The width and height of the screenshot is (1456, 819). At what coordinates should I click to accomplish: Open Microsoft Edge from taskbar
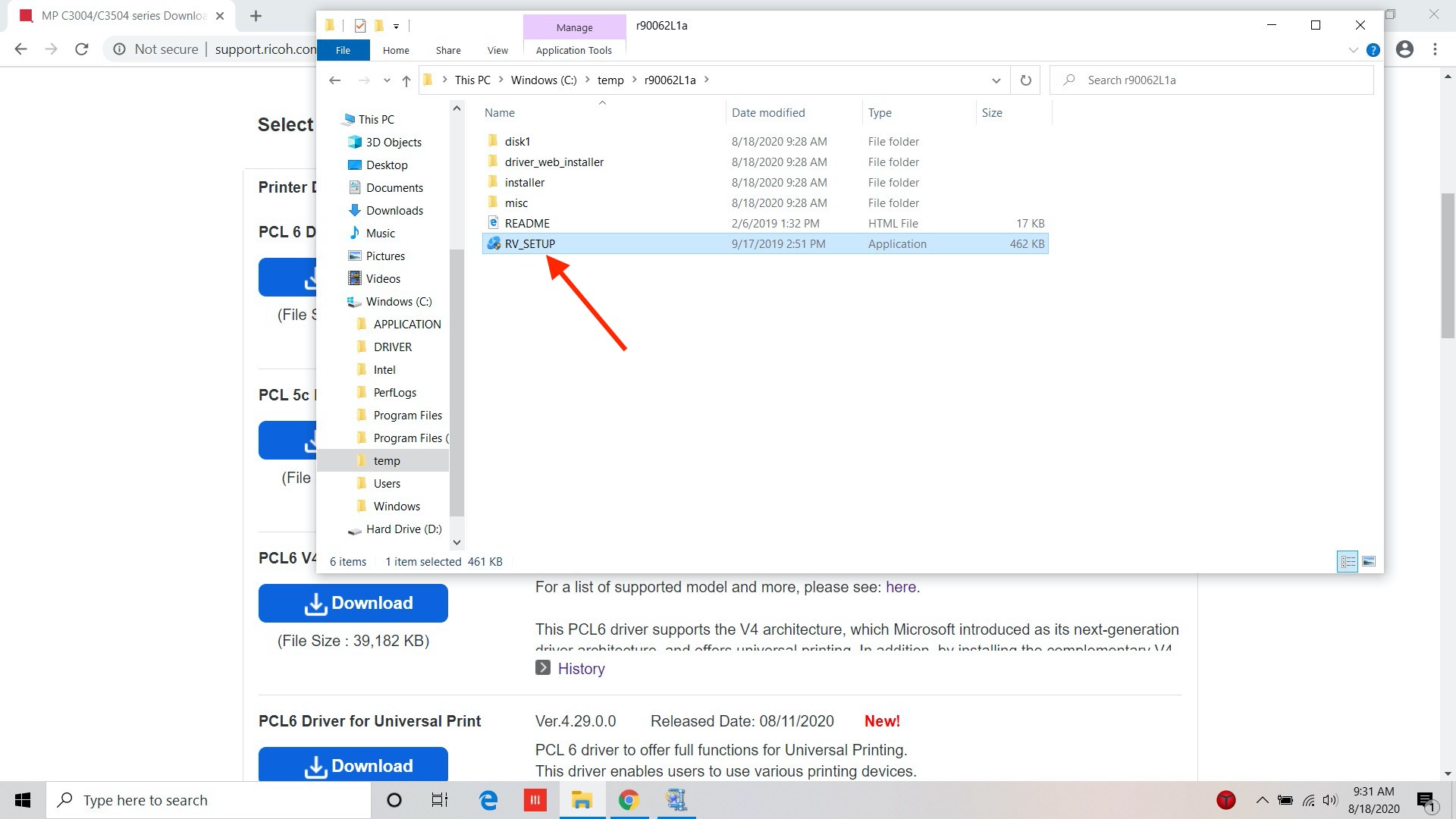[488, 800]
